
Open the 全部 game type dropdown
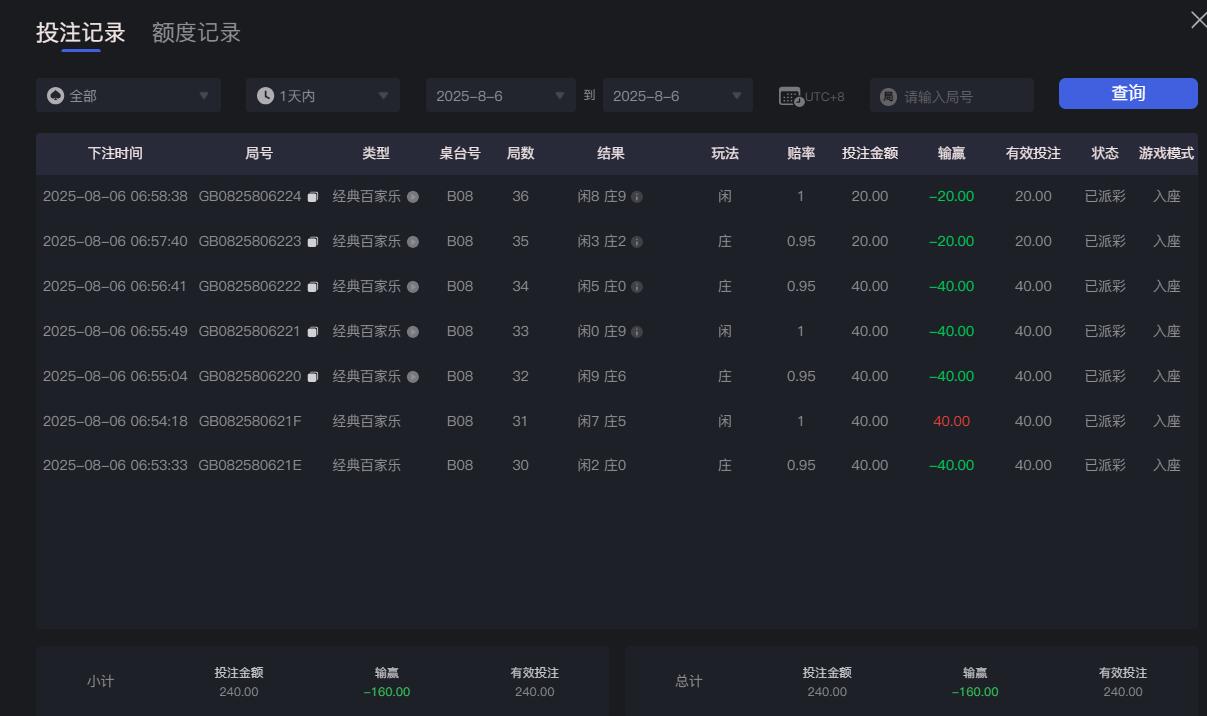(128, 95)
